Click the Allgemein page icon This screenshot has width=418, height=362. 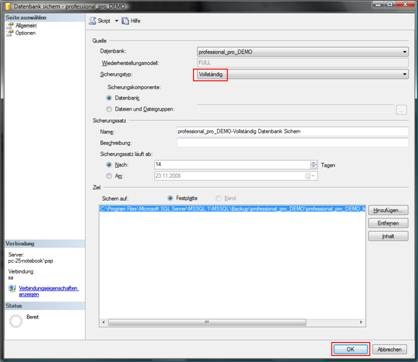tap(11, 26)
